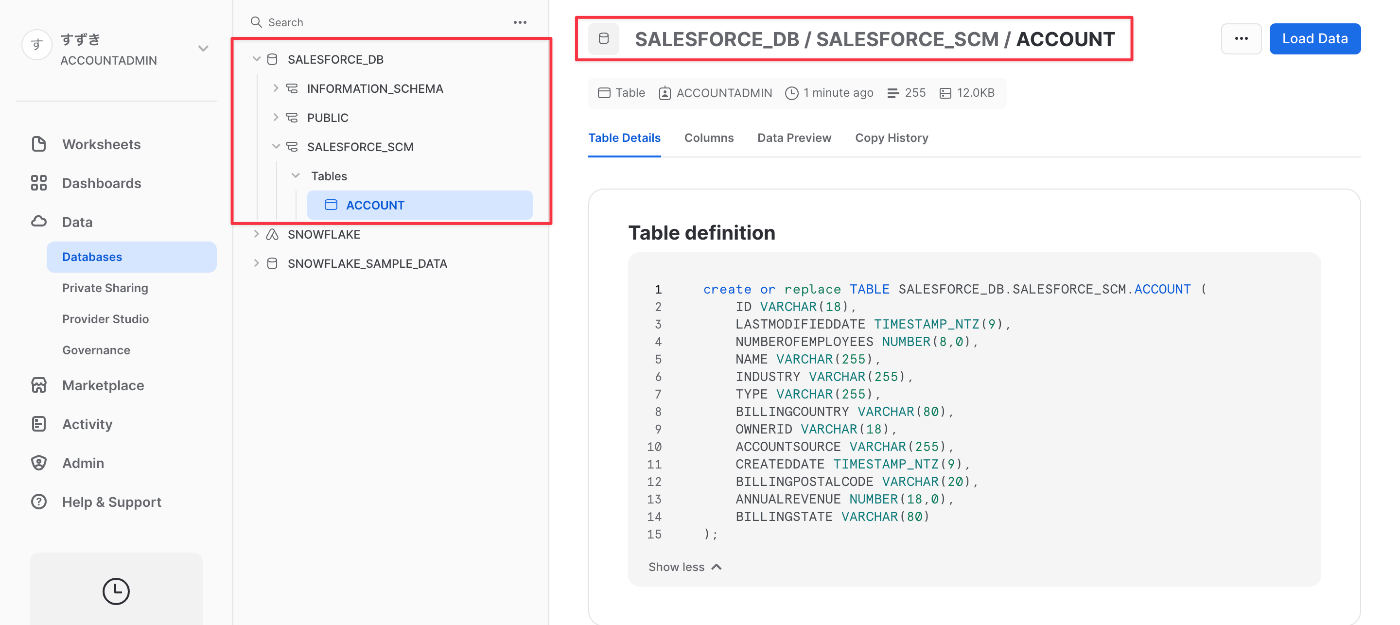Click the Marketplace store icon

point(39,385)
